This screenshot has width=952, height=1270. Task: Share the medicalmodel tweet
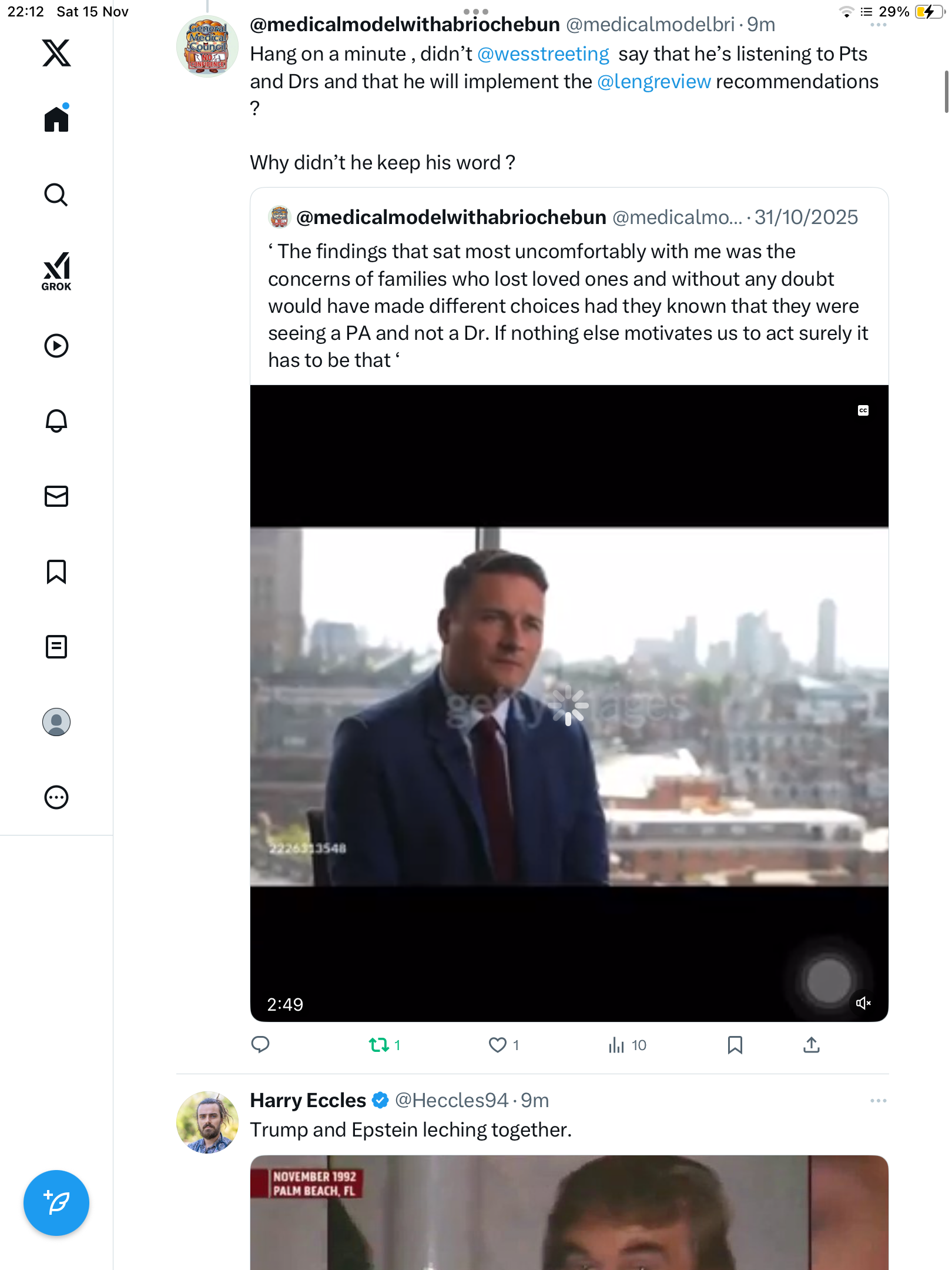(812, 1045)
